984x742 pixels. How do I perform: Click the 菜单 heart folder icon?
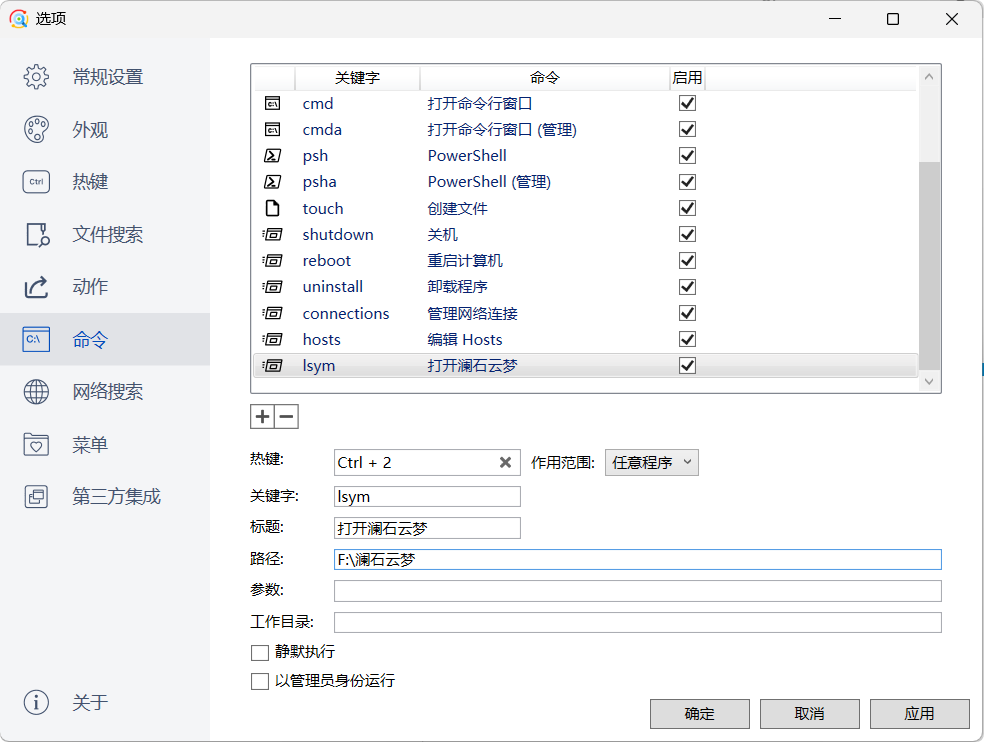pyautogui.click(x=36, y=444)
